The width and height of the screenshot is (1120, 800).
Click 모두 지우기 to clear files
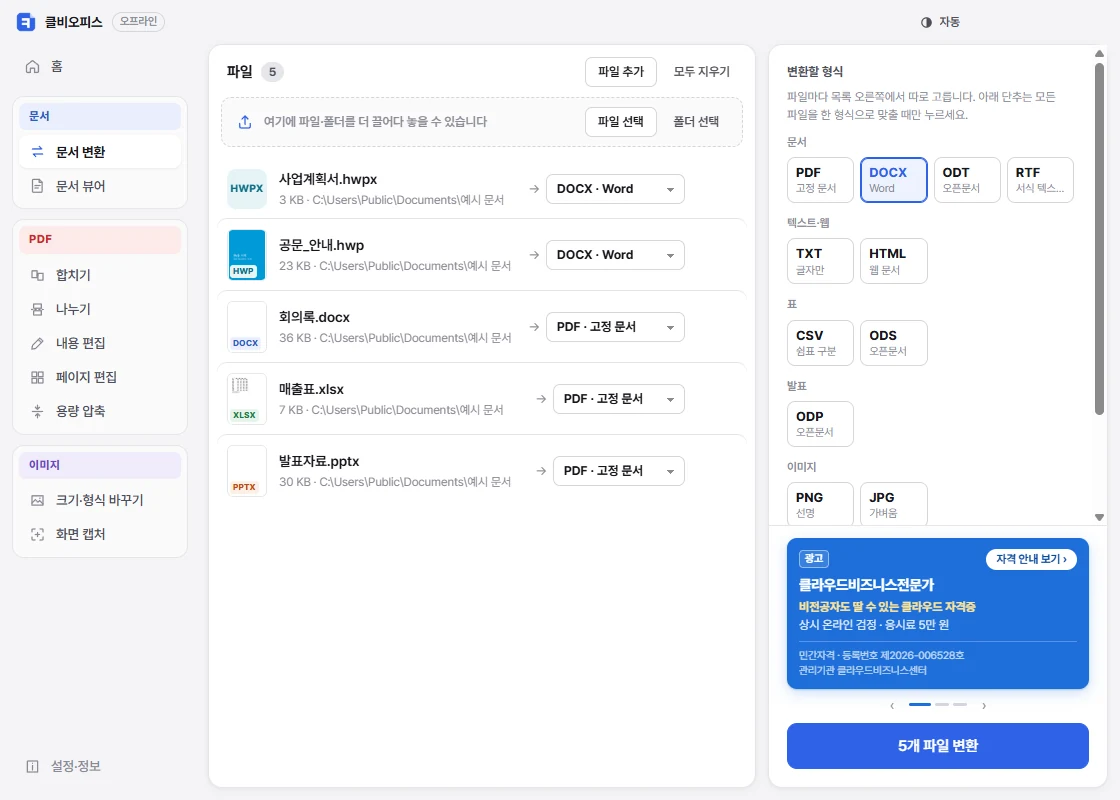[701, 72]
